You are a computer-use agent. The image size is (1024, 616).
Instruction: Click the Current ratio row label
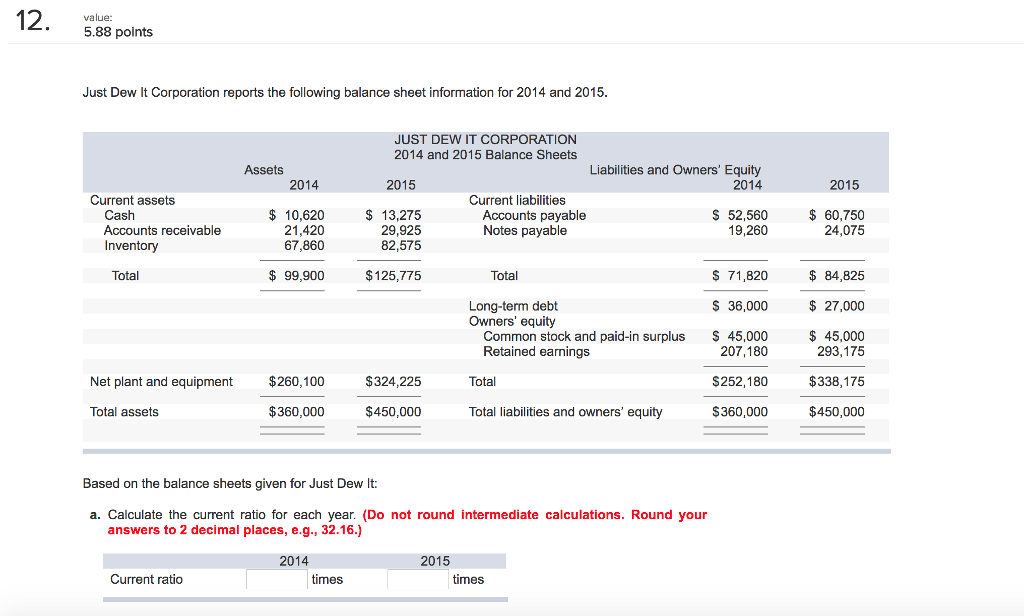point(146,579)
